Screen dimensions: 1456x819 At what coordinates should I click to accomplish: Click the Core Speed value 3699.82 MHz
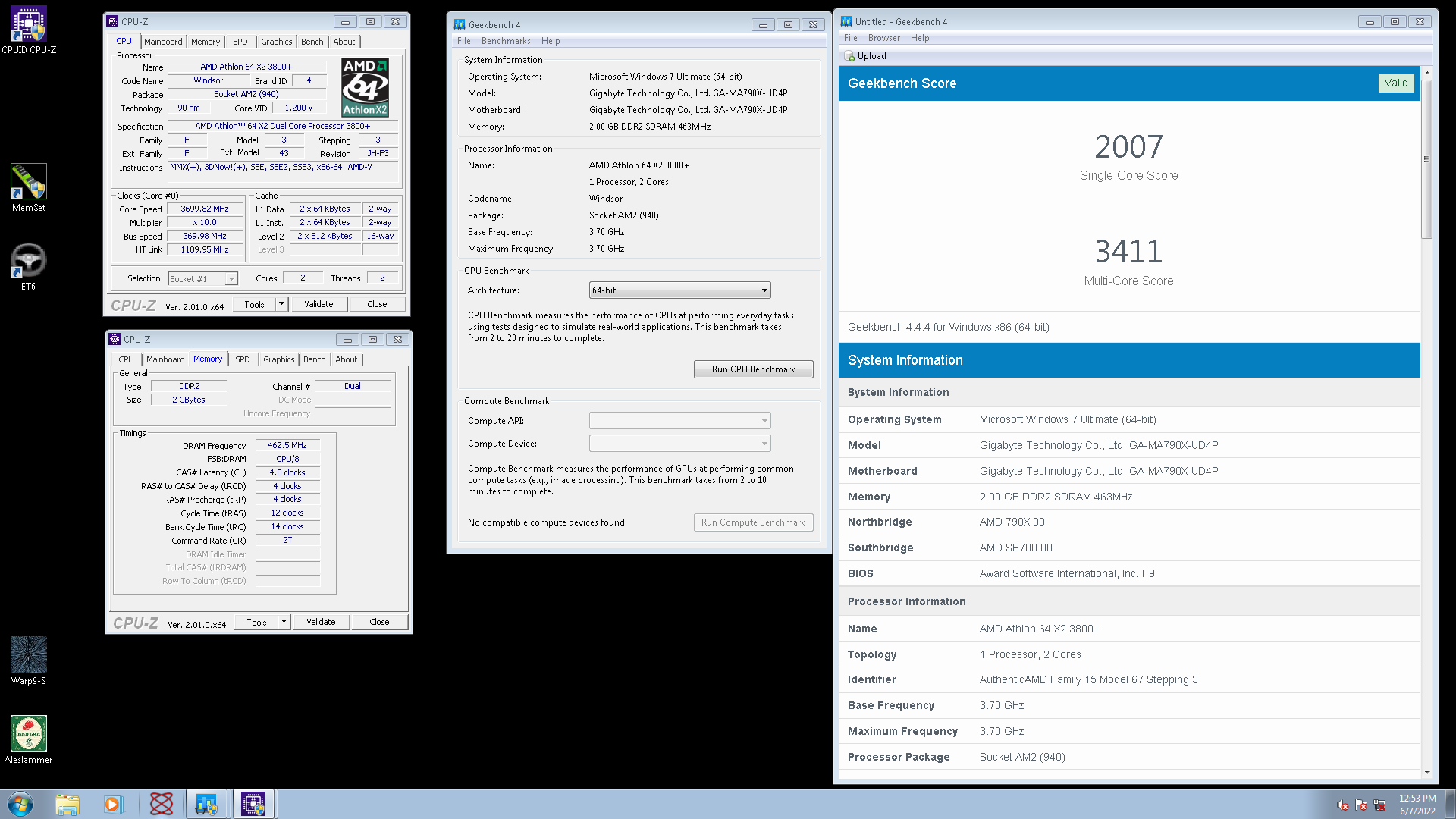pyautogui.click(x=205, y=209)
